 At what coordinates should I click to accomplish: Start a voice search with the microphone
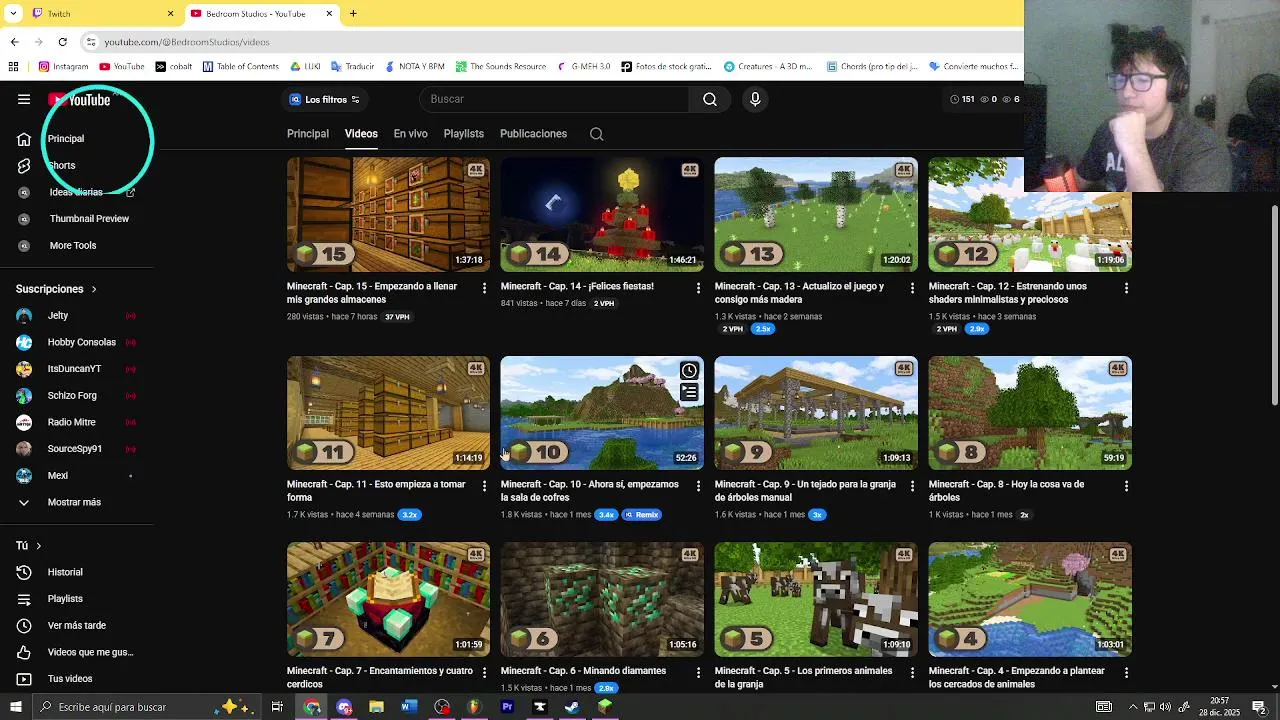pyautogui.click(x=755, y=99)
